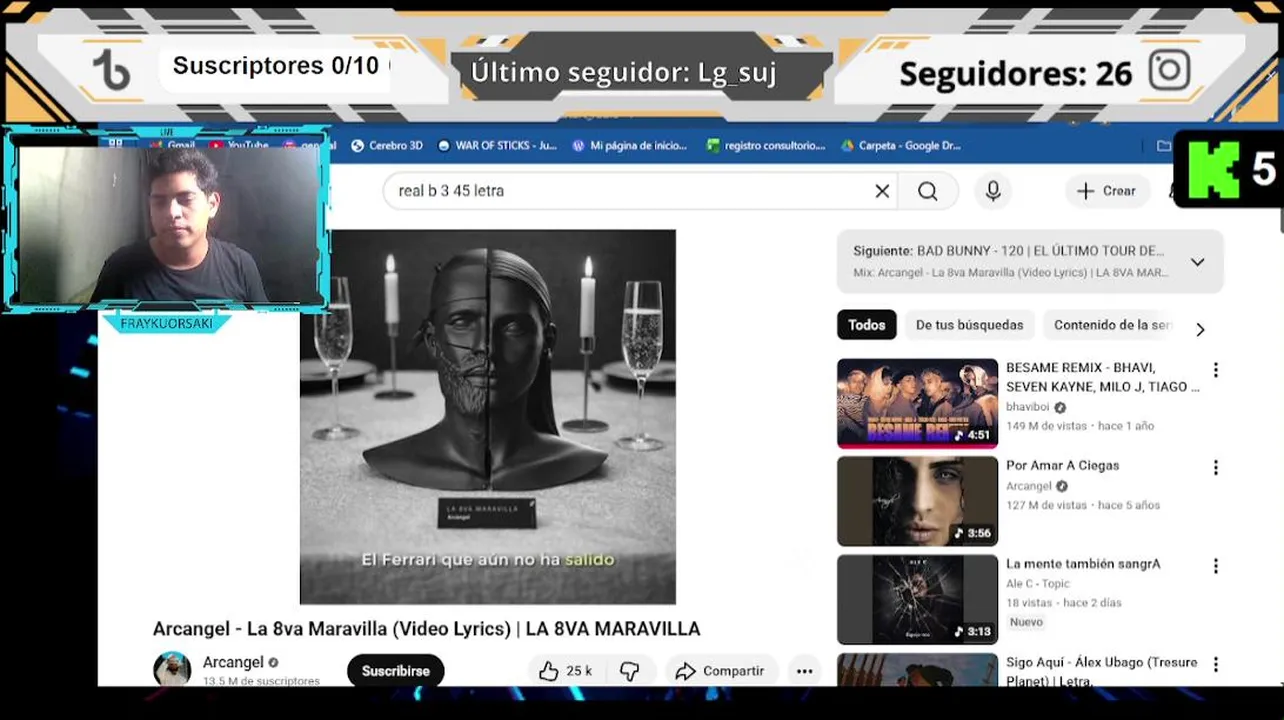Click video title 'Arcangel - La 8va Maravilla'
Image resolution: width=1284 pixels, height=720 pixels.
tap(426, 629)
